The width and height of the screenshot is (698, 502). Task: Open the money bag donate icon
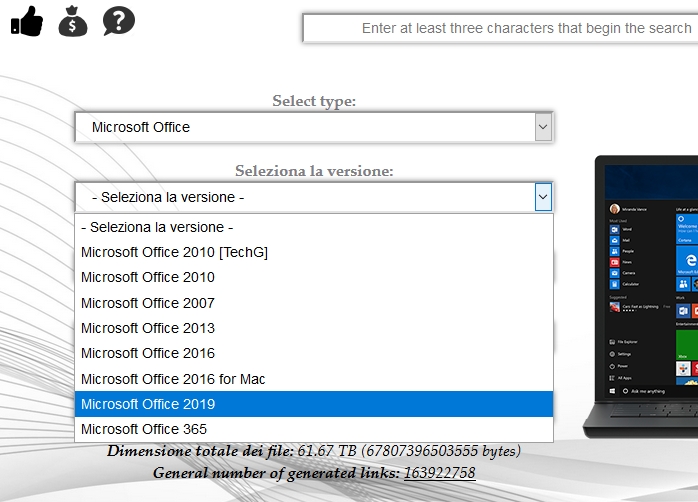73,21
